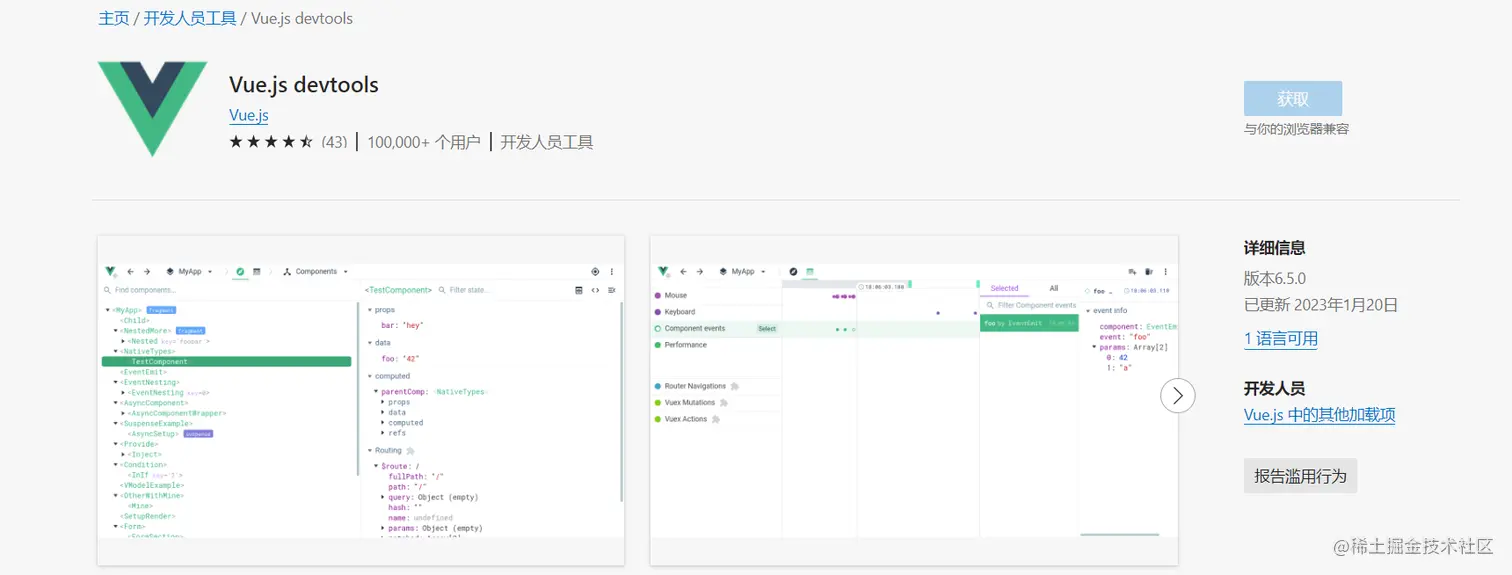Open the star rating with (43) reviews
1512x575 pixels.
[x=288, y=142]
